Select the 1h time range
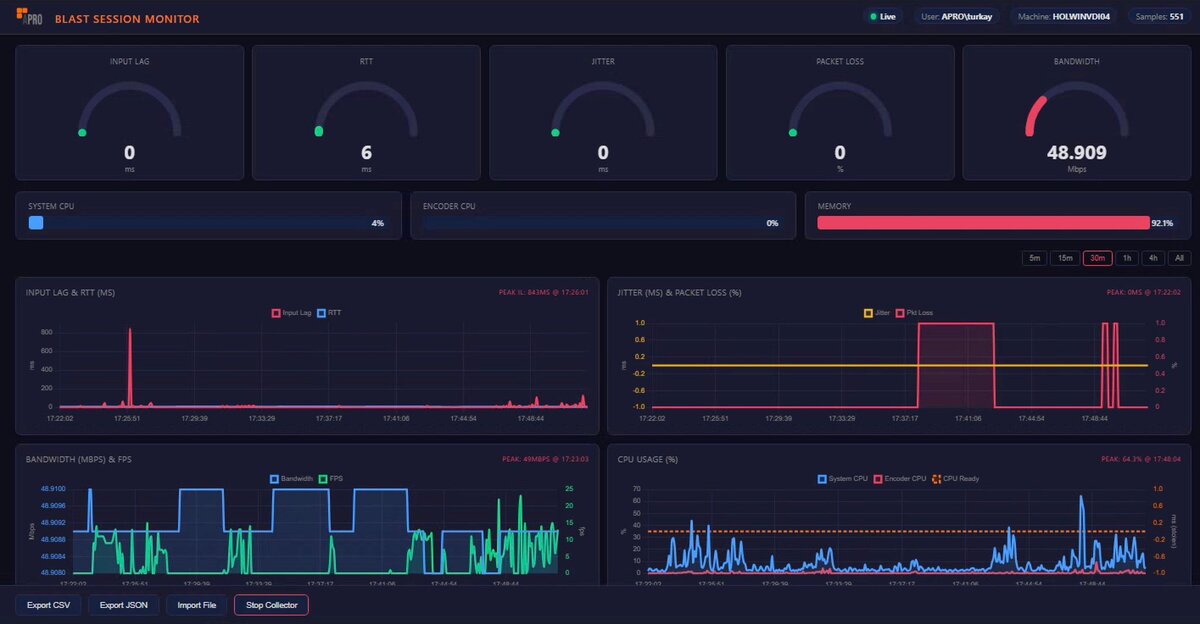The height and width of the screenshot is (624, 1200). click(1127, 258)
